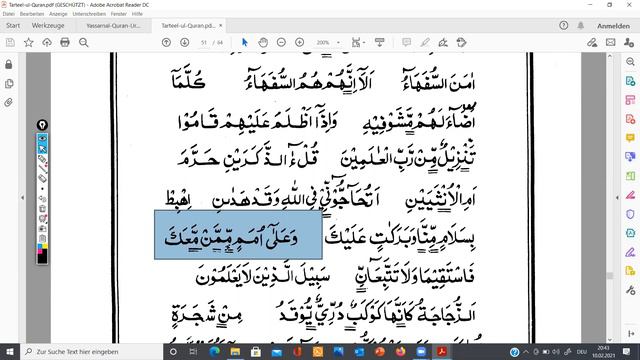
Task: Switch to Yassarnal-Quran document tab
Action: click(113, 25)
